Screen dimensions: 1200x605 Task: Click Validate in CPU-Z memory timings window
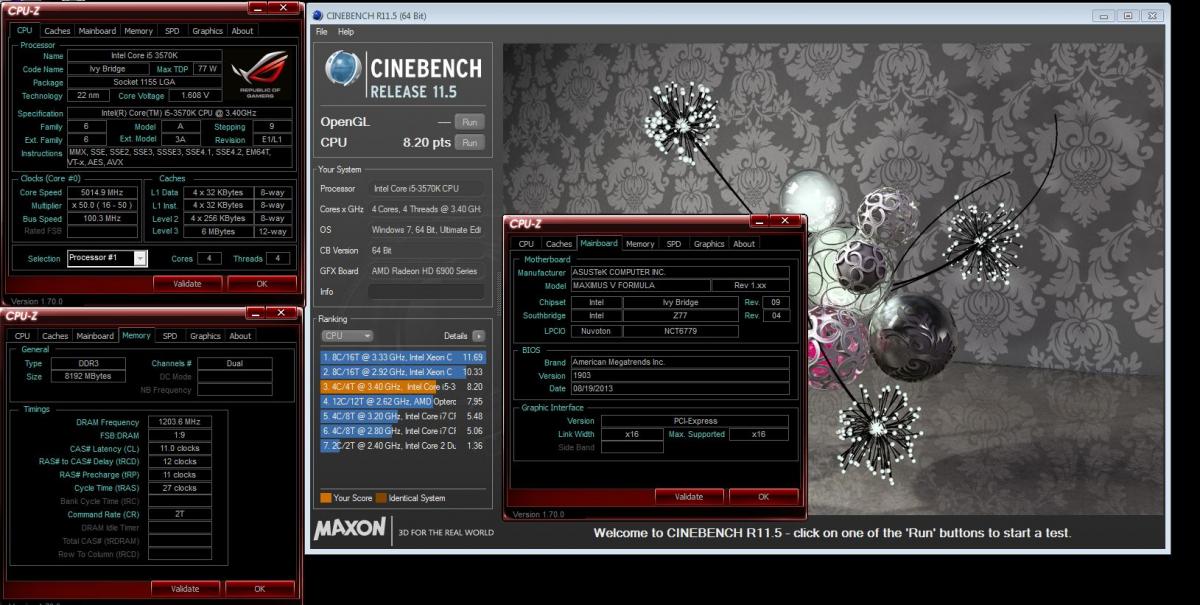[x=185, y=588]
